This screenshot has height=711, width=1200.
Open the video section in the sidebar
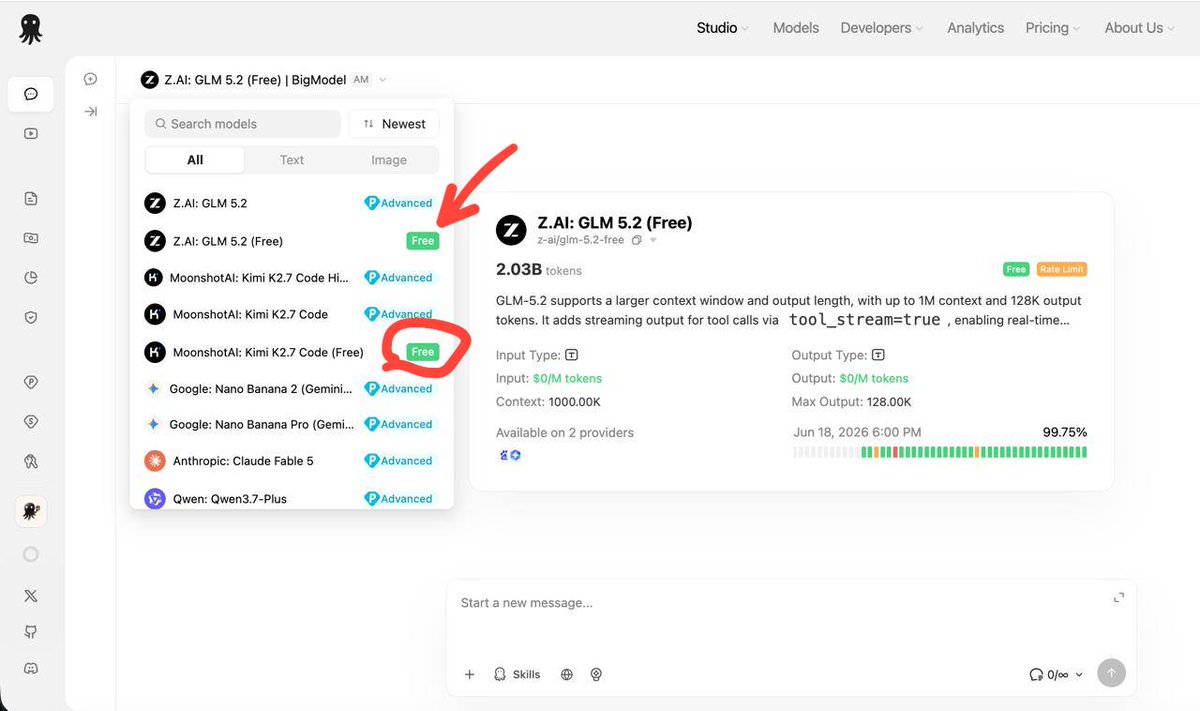coord(31,133)
